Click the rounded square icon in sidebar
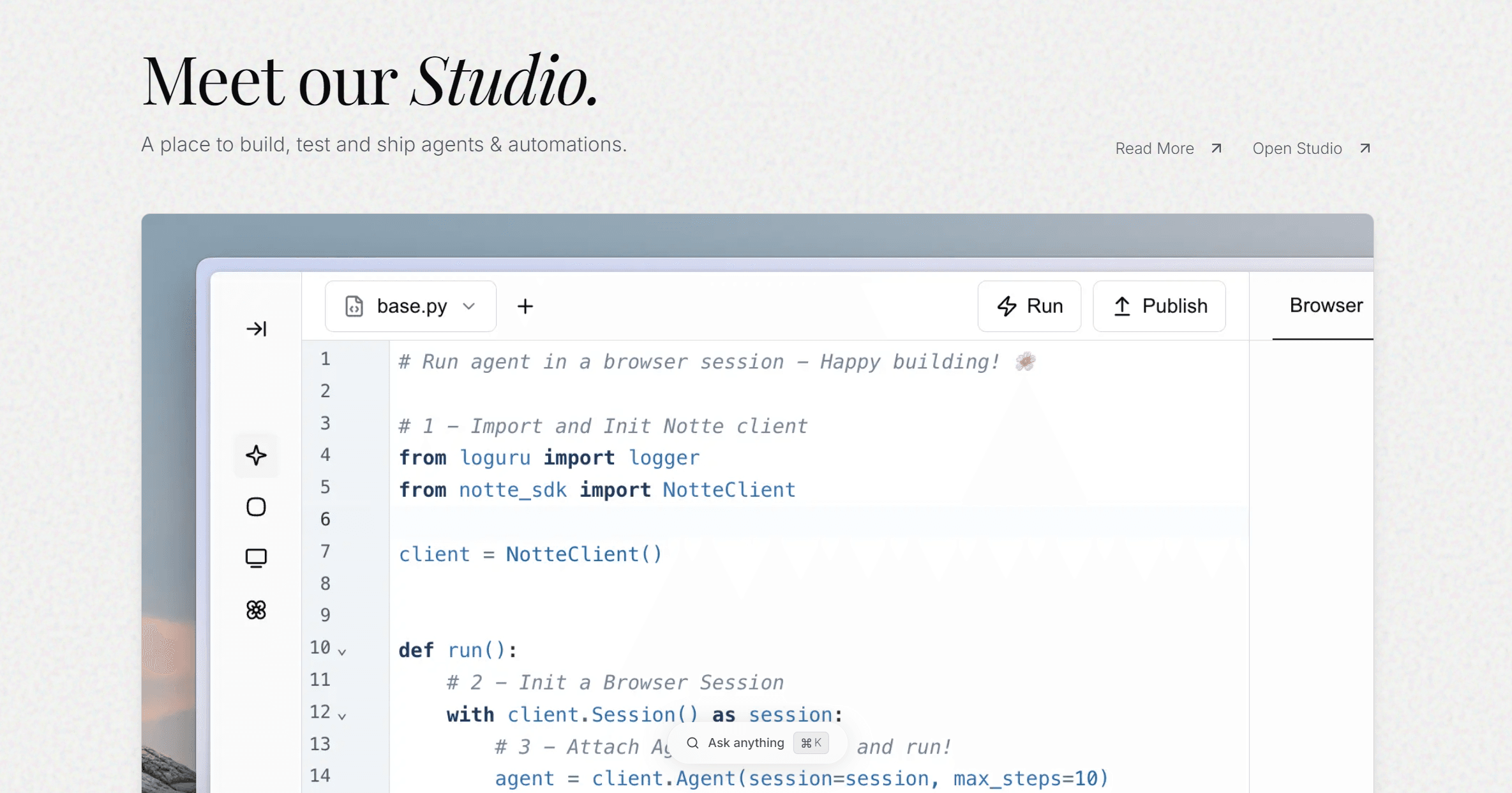 click(256, 507)
